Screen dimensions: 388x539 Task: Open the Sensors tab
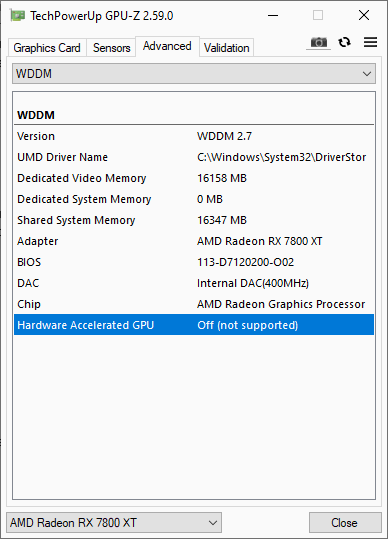[111, 48]
